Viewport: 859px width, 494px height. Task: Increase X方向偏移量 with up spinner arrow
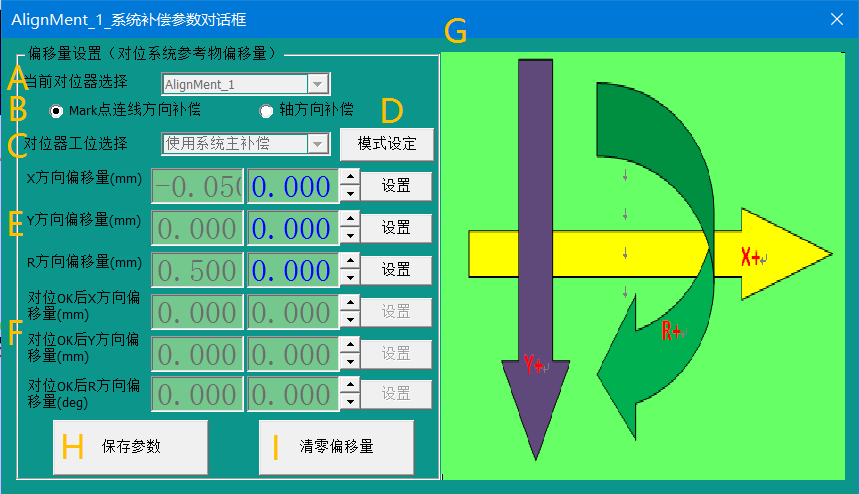(x=349, y=178)
